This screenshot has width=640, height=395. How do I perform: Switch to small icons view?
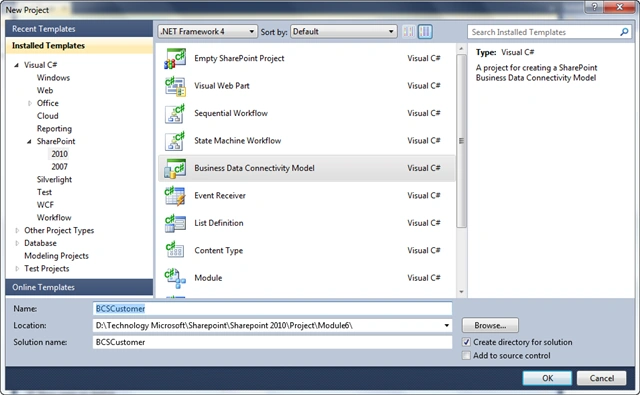[x=409, y=31]
